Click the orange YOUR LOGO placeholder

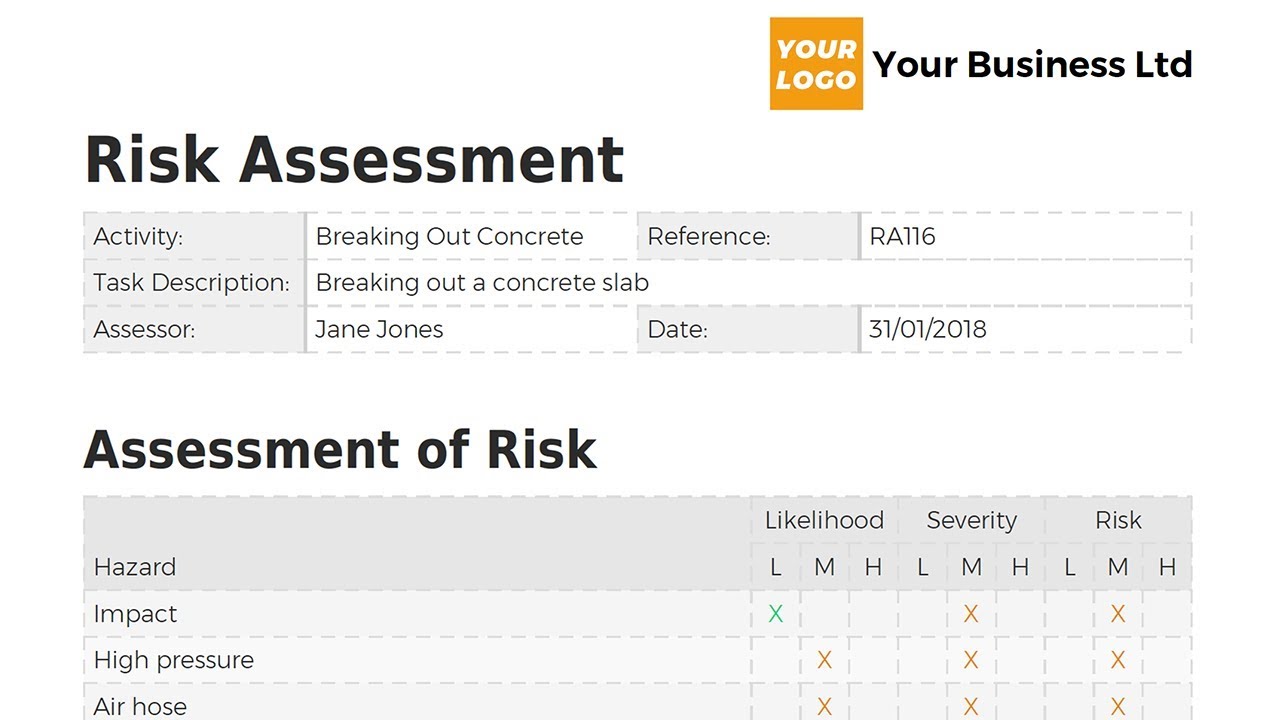(x=816, y=64)
